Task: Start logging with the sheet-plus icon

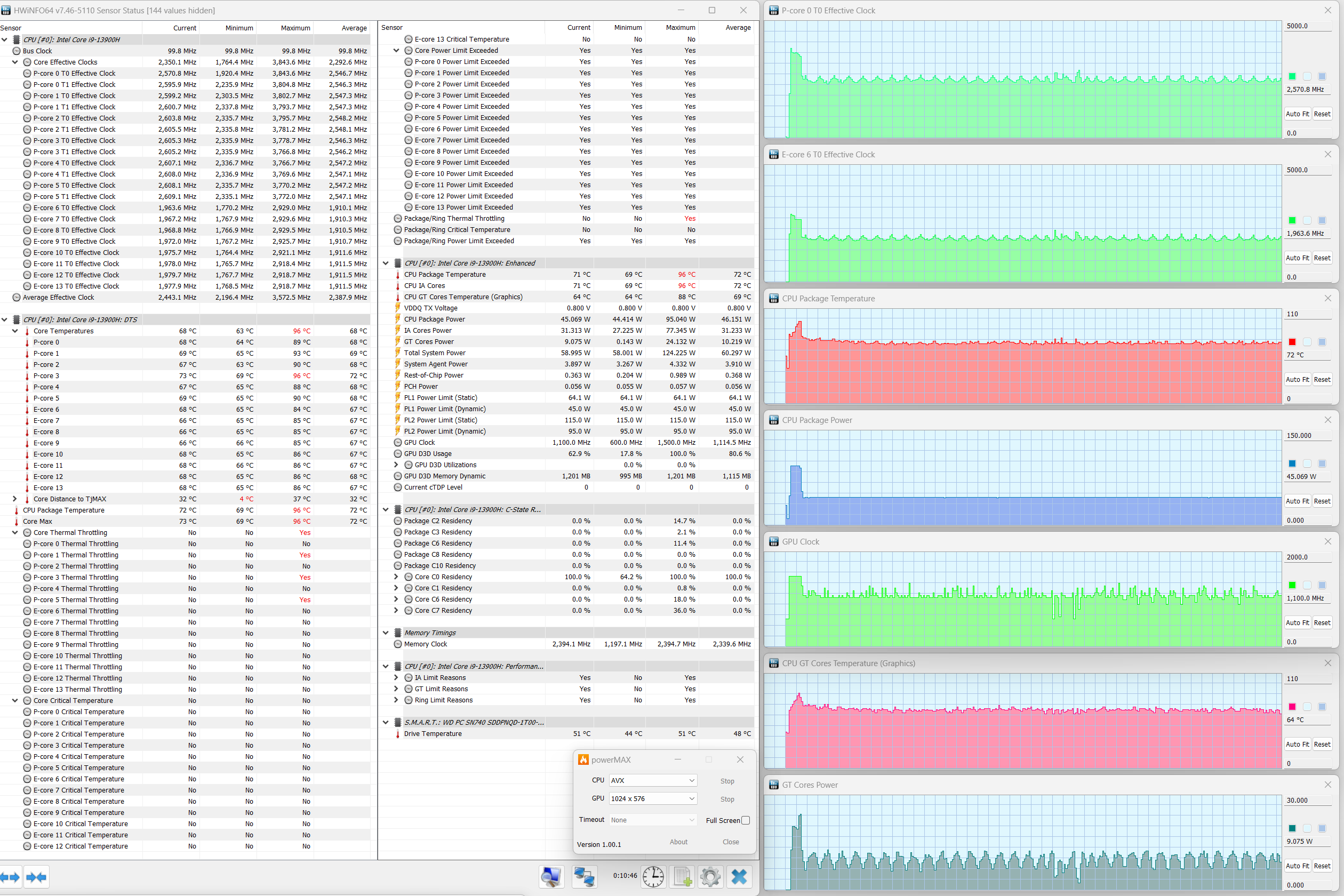Action: (x=682, y=876)
